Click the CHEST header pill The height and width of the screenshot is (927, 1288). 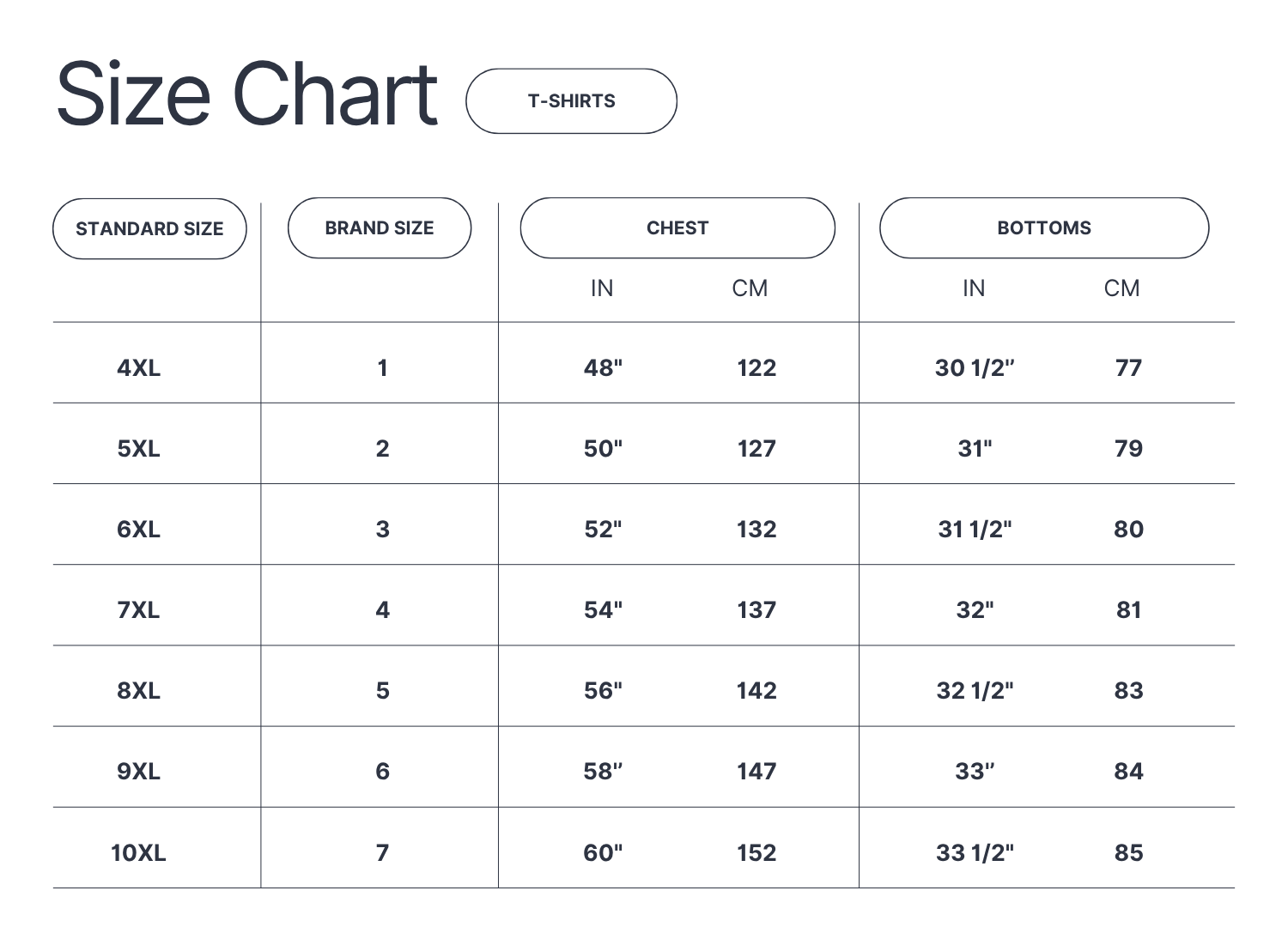tap(677, 228)
